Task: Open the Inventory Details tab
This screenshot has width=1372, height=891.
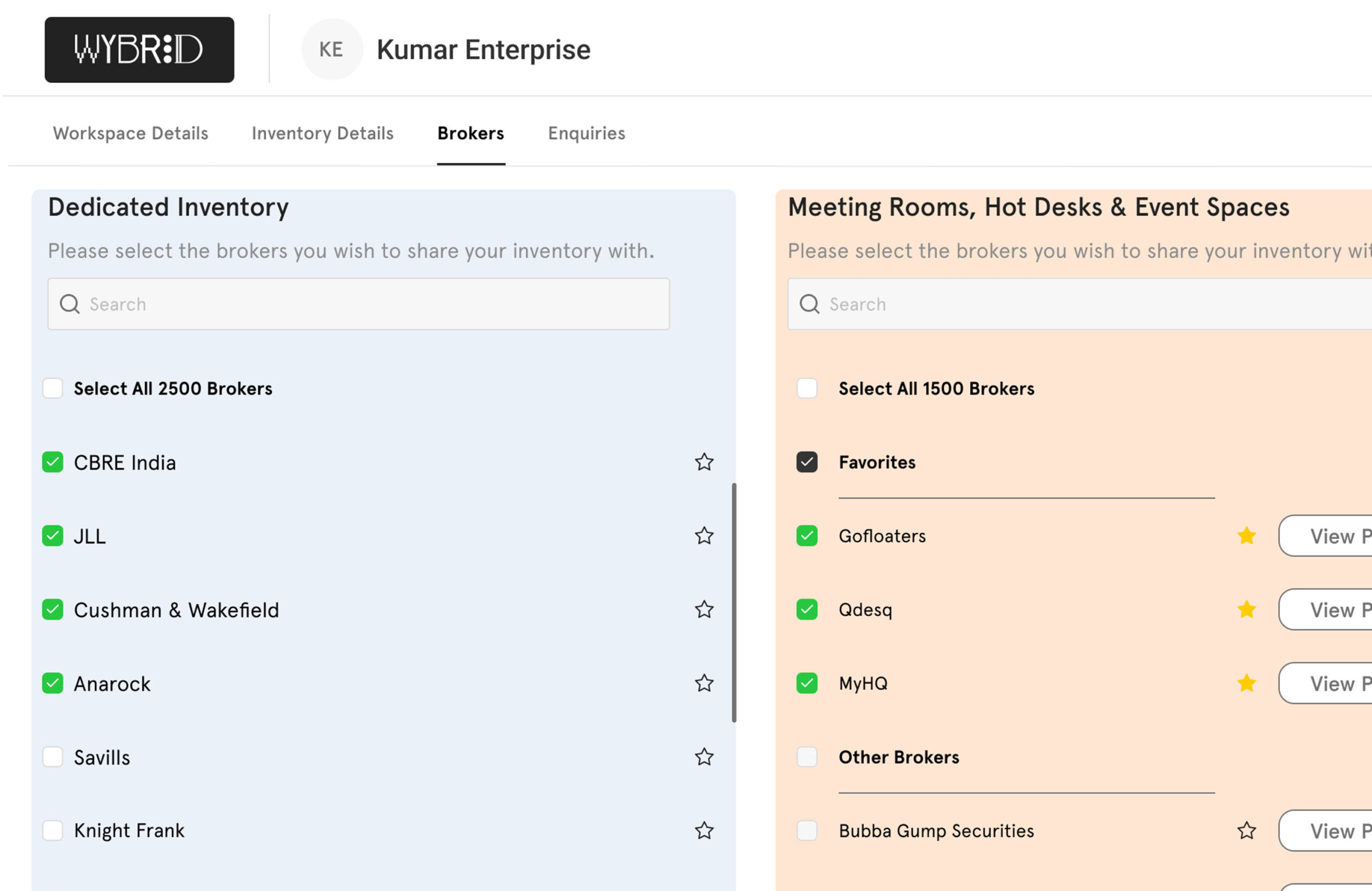Action: tap(322, 134)
